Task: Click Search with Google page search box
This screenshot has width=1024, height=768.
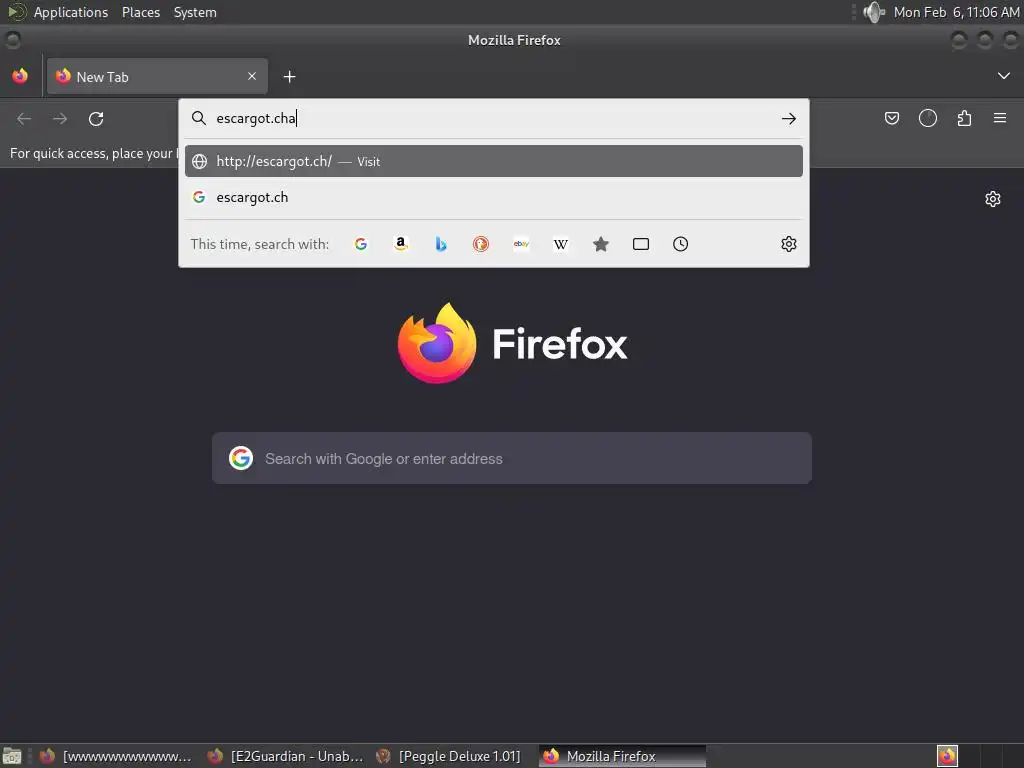Action: click(512, 458)
